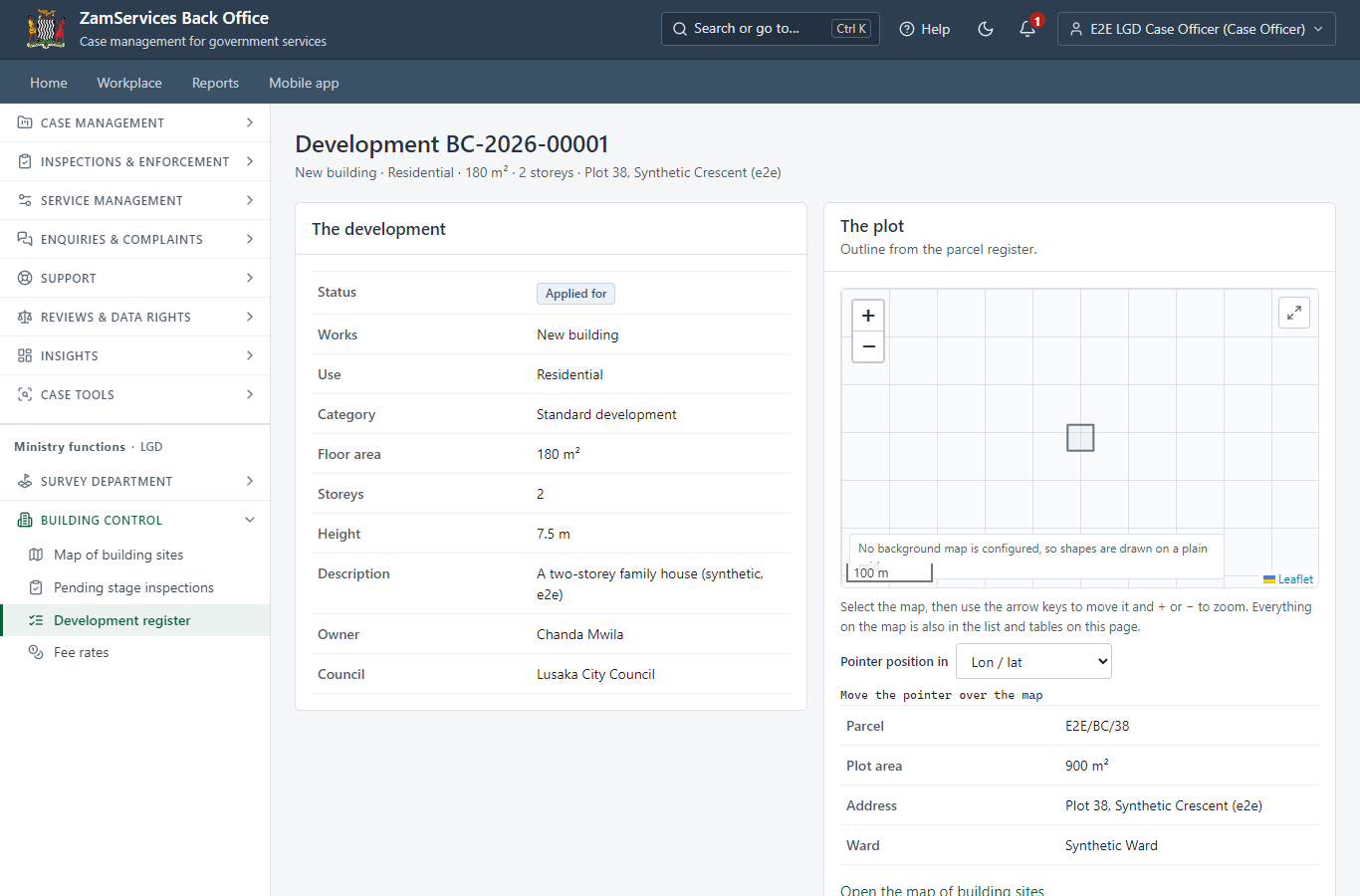Click the Service Management sliders icon
The height and width of the screenshot is (896, 1360).
[25, 200]
